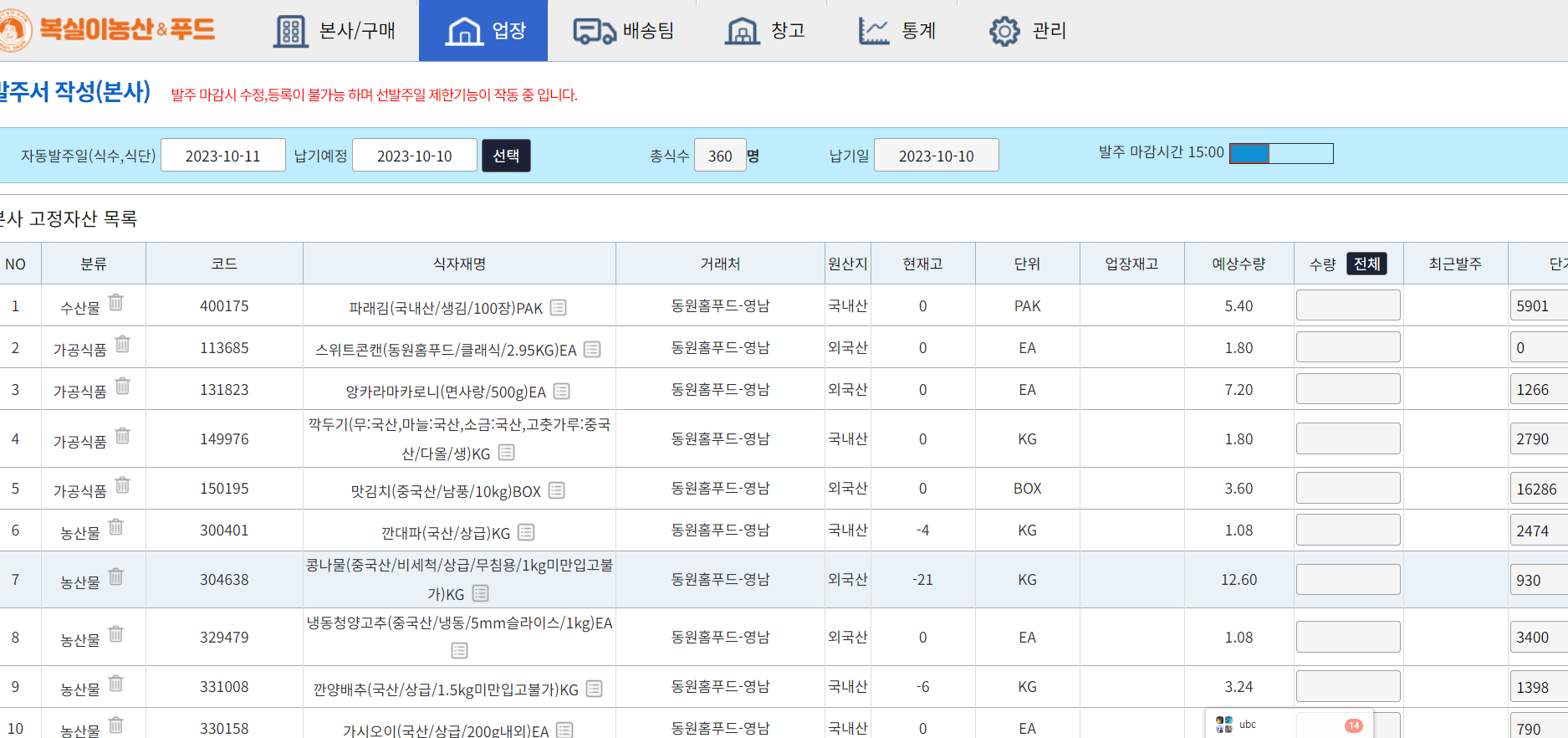Delete row 깐양배추 with trash icon
The width and height of the screenshot is (1568, 738).
pyautogui.click(x=116, y=683)
